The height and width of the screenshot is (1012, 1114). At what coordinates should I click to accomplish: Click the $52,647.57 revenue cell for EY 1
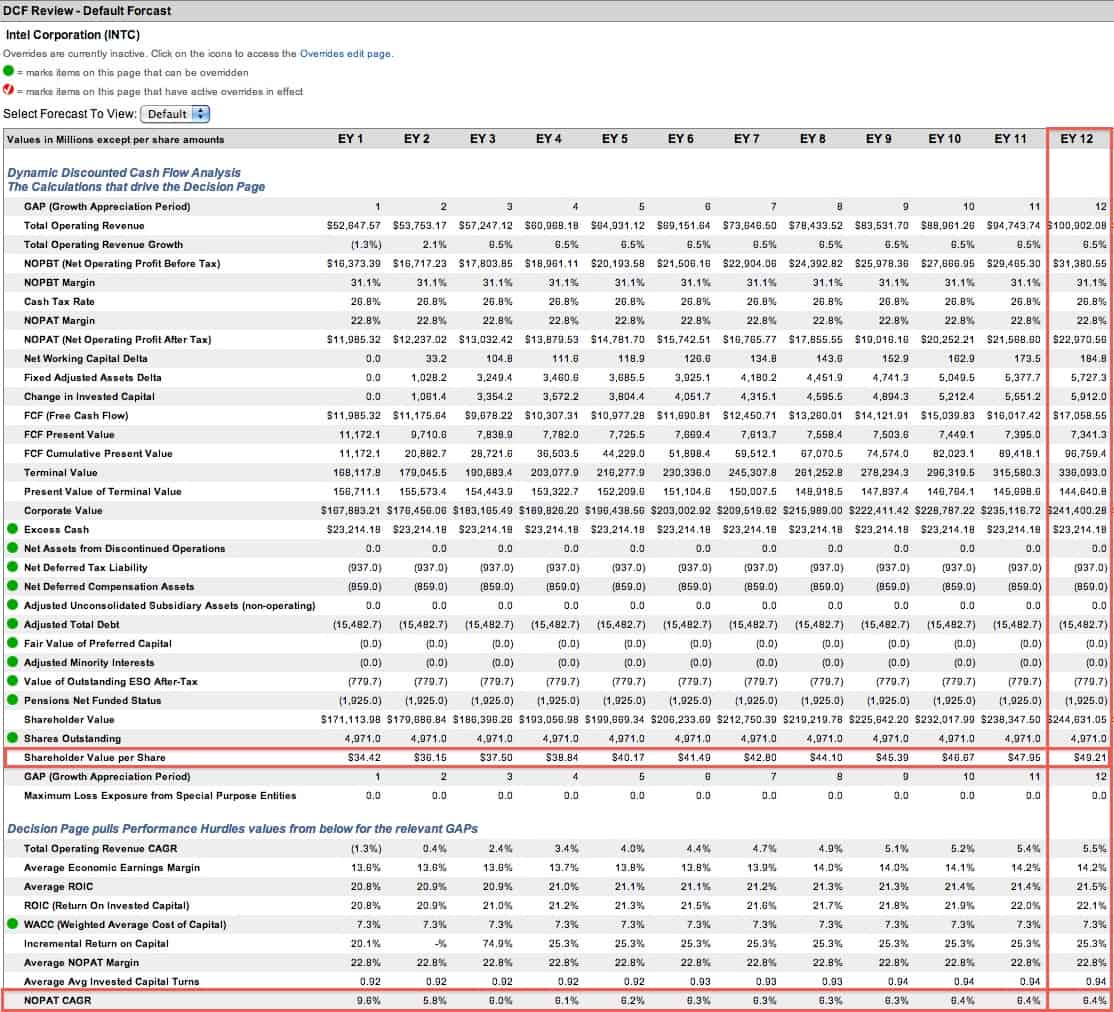[354, 225]
